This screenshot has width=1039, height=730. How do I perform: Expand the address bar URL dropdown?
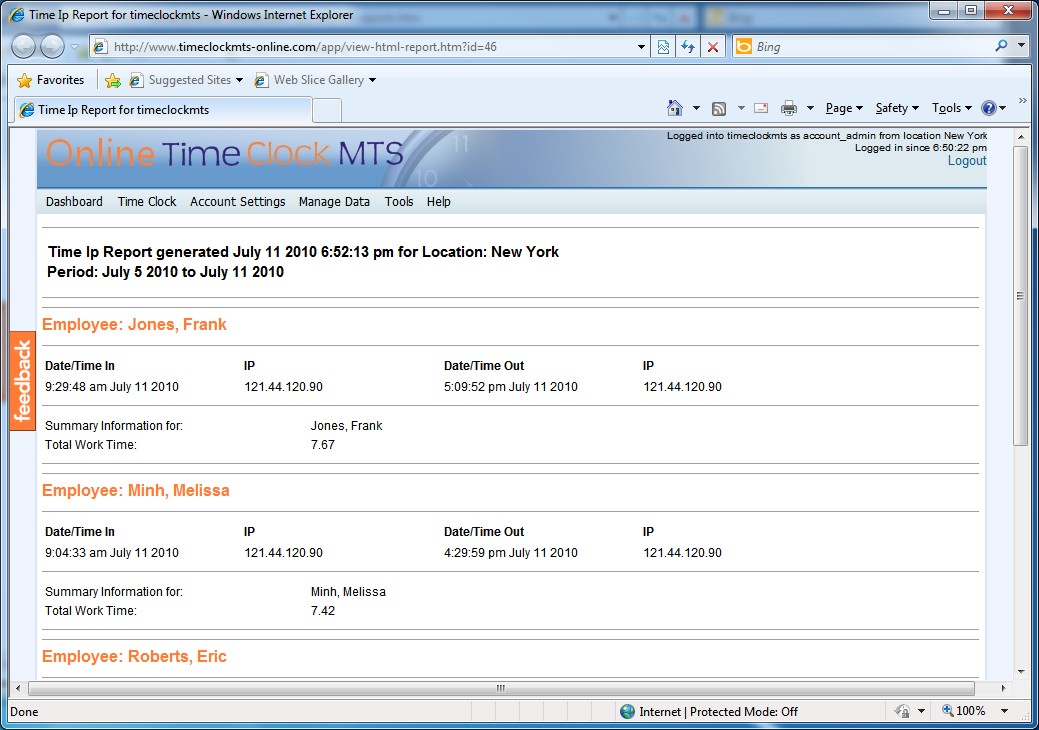point(641,47)
